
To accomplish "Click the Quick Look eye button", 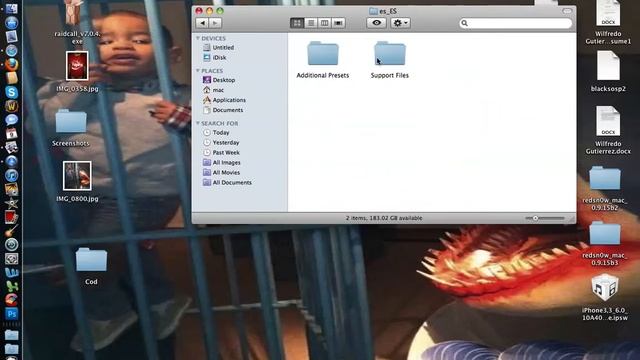I will [x=376, y=23].
